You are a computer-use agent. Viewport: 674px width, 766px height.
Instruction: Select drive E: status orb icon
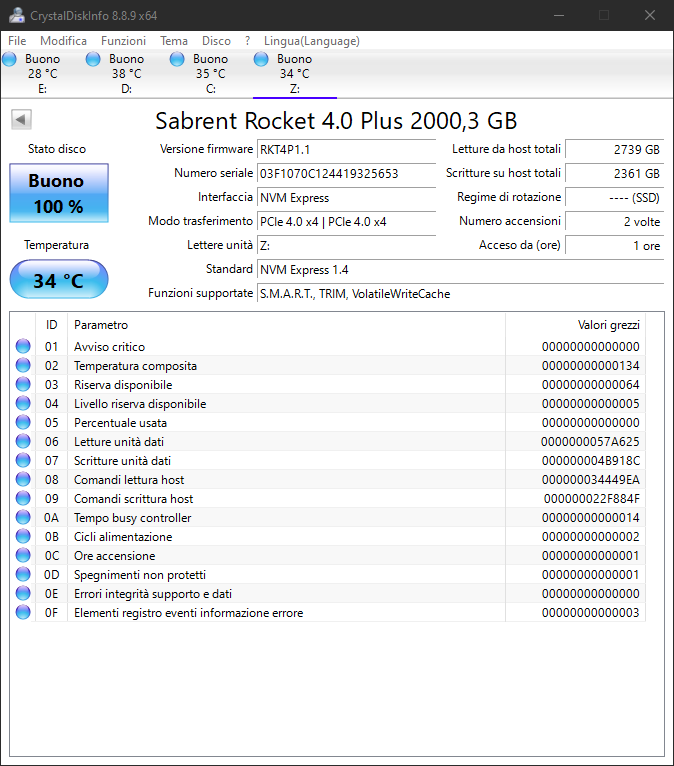[x=10, y=60]
